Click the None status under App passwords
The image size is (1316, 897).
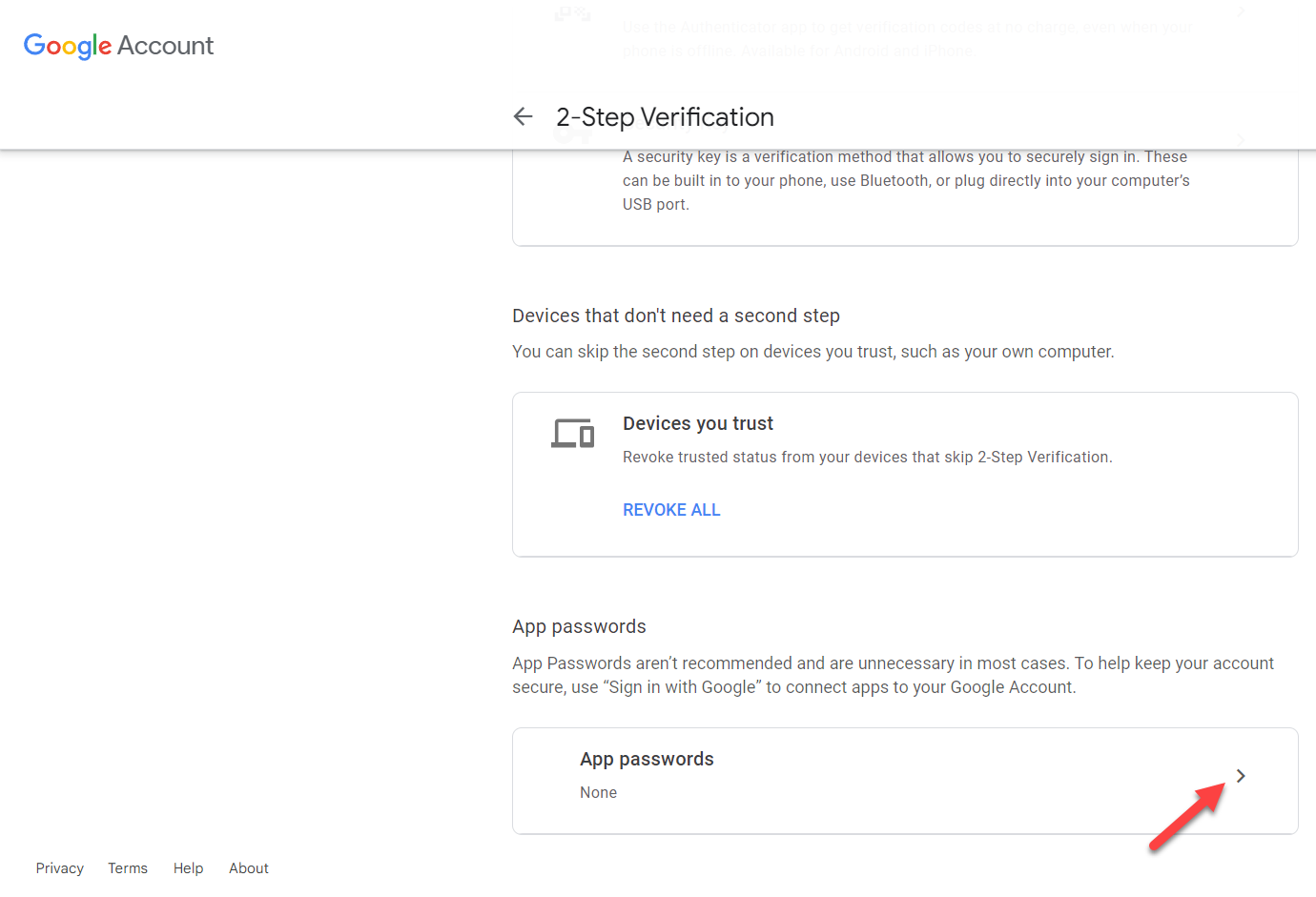pos(598,792)
